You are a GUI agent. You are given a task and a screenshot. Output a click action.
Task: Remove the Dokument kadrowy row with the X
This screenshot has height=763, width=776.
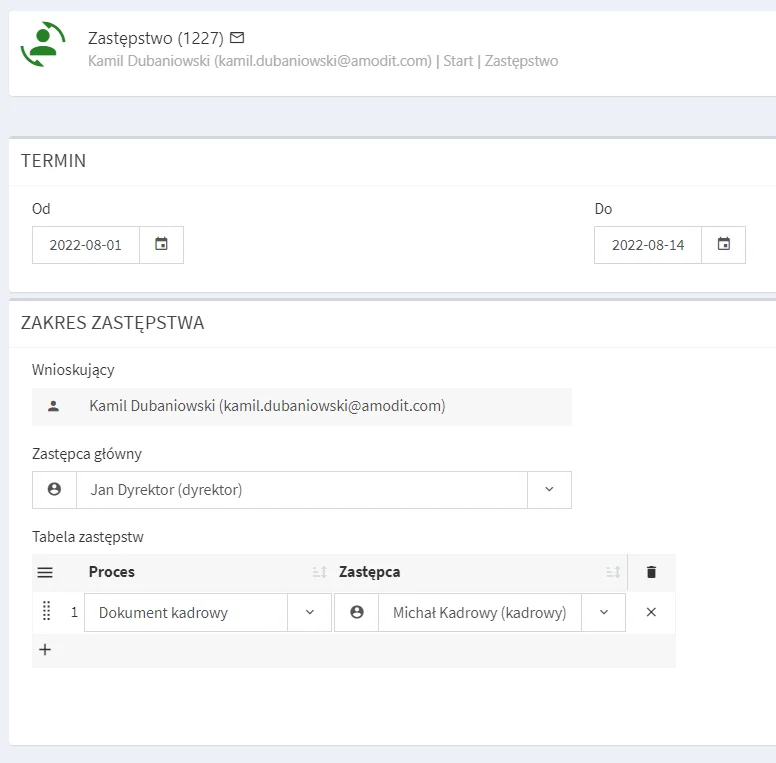tap(651, 612)
